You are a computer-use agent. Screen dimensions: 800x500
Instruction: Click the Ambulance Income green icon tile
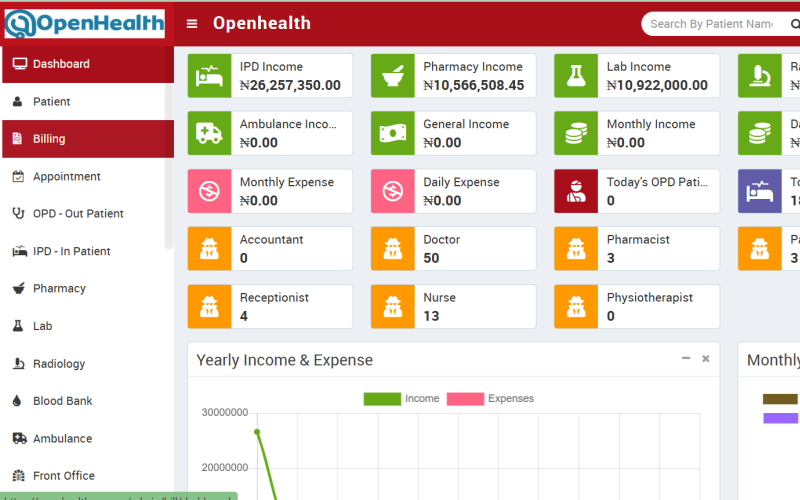pos(209,134)
